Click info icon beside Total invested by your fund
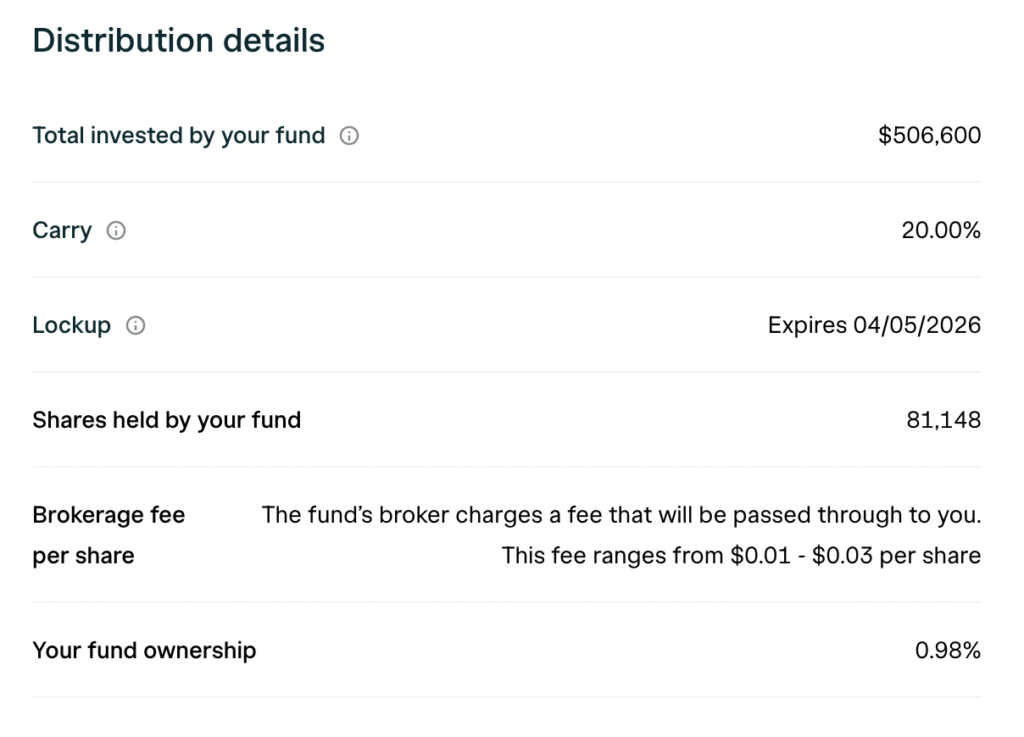 [x=349, y=136]
